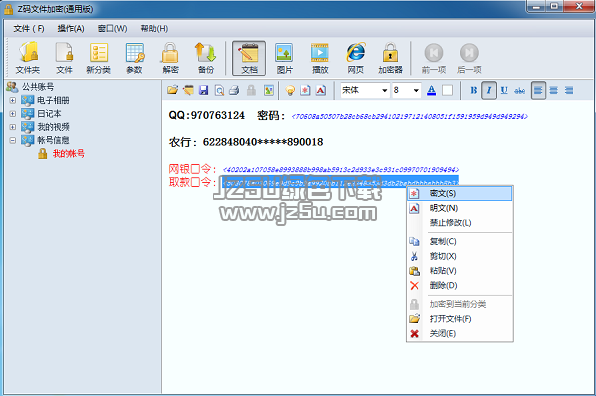Select the 文档 (document) view icon
Image resolution: width=596 pixels, height=396 pixels.
[249, 58]
